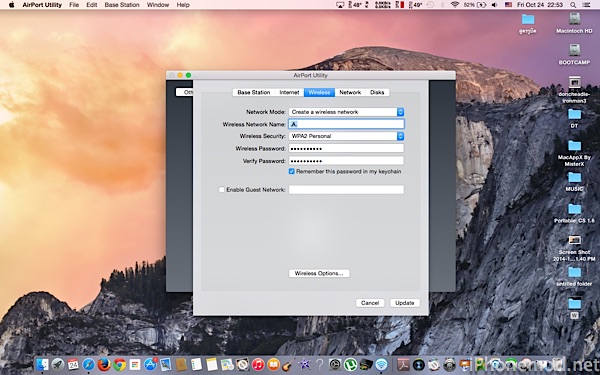This screenshot has height=375, width=600.
Task: Click the Cancel button
Action: [370, 303]
